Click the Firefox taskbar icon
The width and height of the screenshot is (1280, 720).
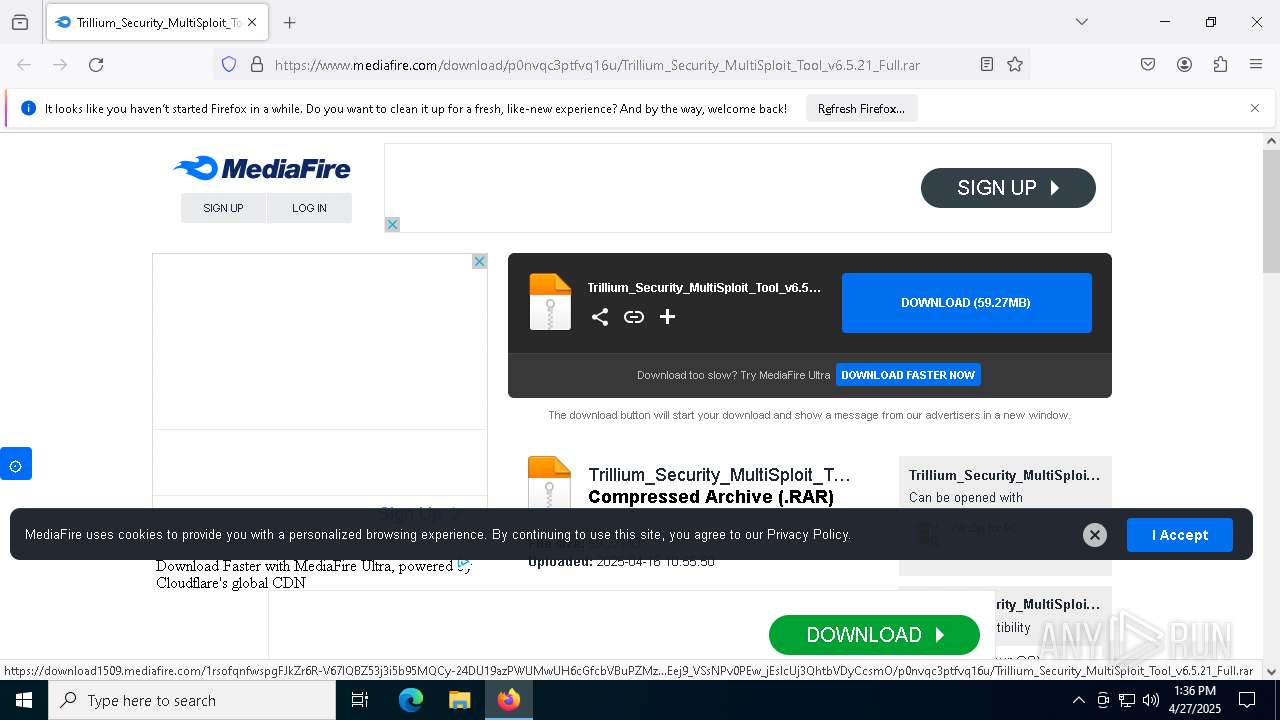[509, 700]
